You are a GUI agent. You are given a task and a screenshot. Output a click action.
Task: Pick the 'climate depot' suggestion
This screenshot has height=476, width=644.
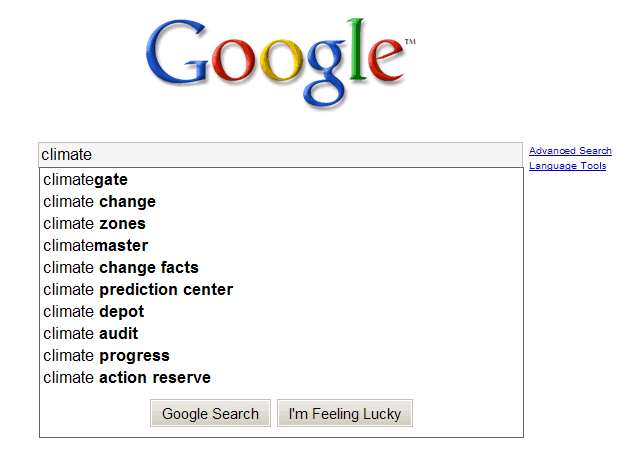(x=94, y=312)
